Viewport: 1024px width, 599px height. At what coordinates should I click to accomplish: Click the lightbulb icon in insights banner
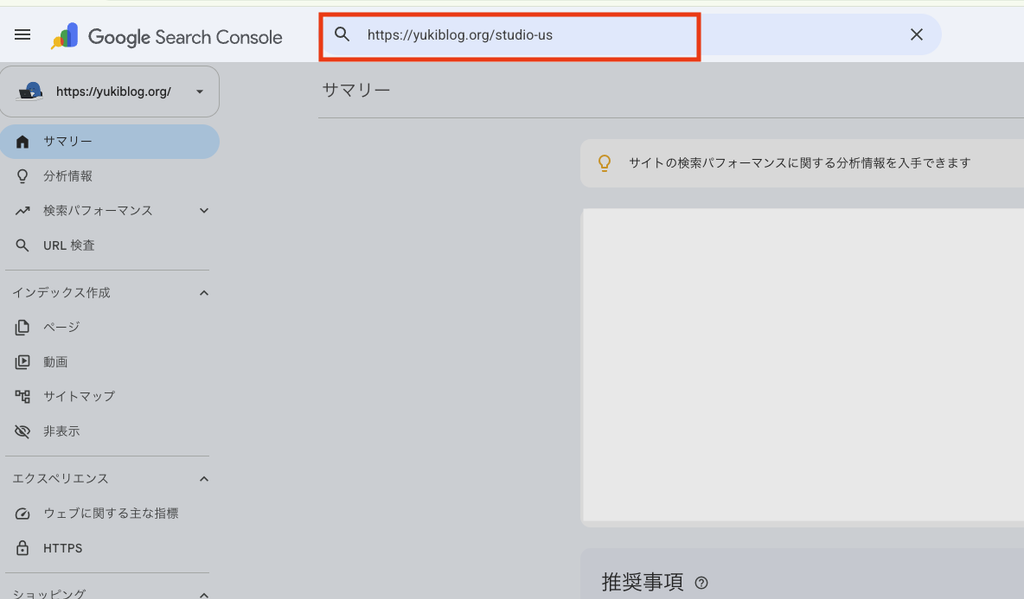605,163
